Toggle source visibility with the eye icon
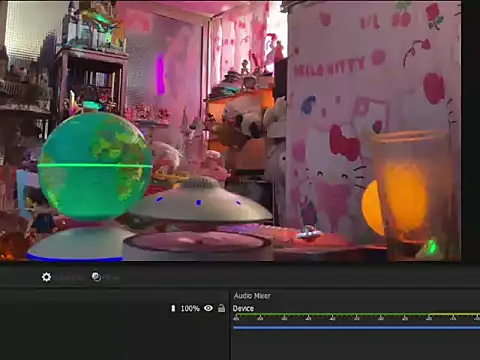 tap(209, 308)
